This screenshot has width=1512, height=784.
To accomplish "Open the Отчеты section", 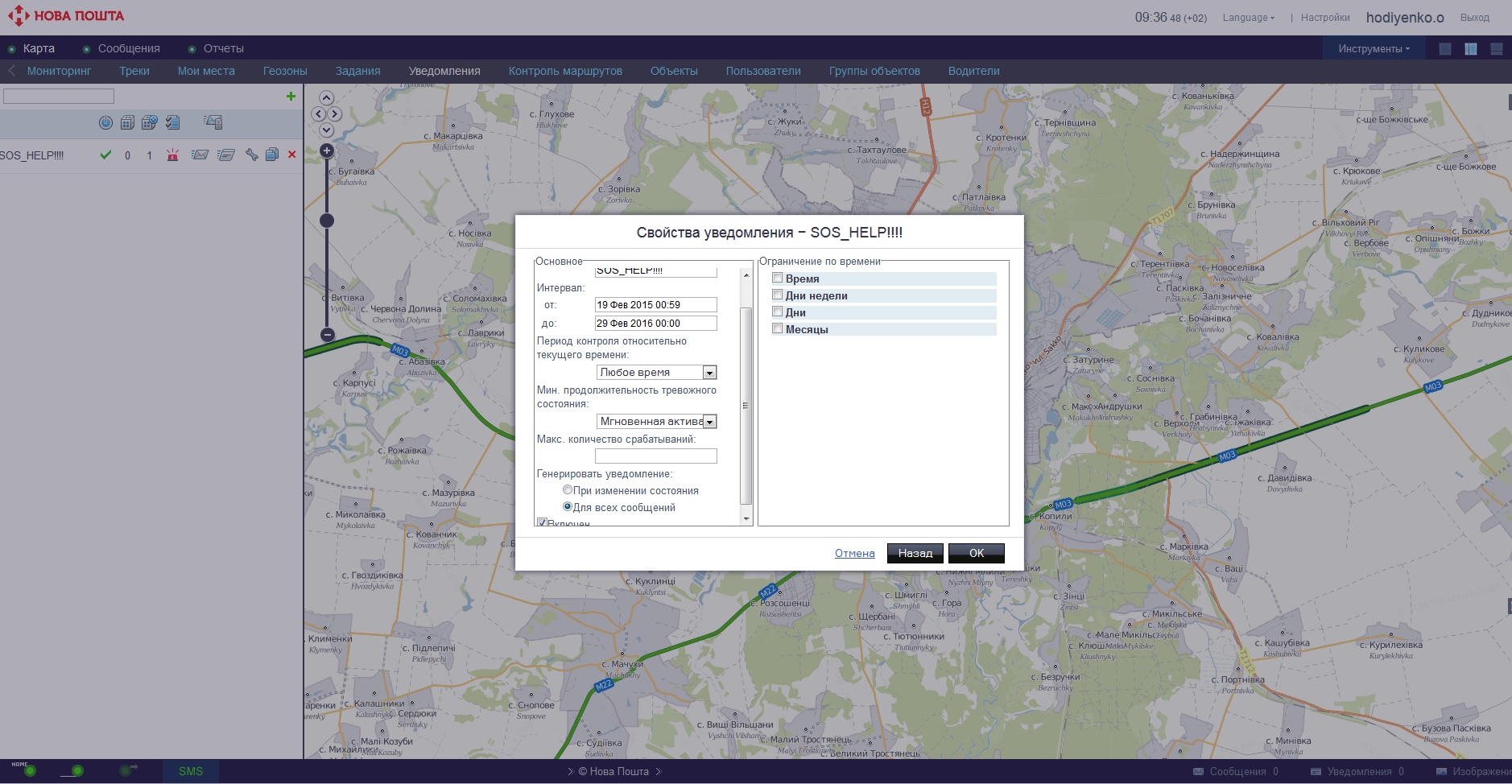I will tap(223, 48).
